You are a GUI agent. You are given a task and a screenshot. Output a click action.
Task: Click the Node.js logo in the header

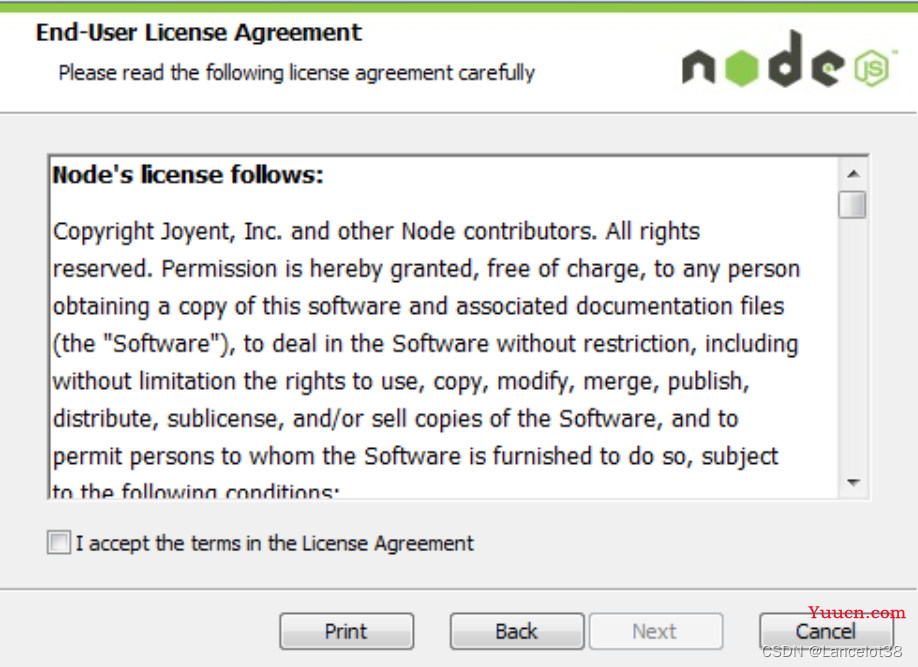(789, 59)
